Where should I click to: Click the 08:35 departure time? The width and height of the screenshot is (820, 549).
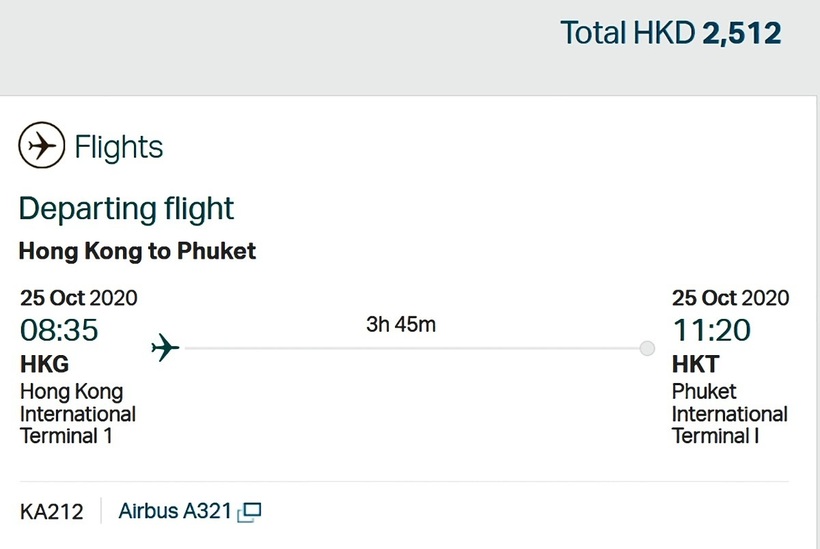pos(60,329)
